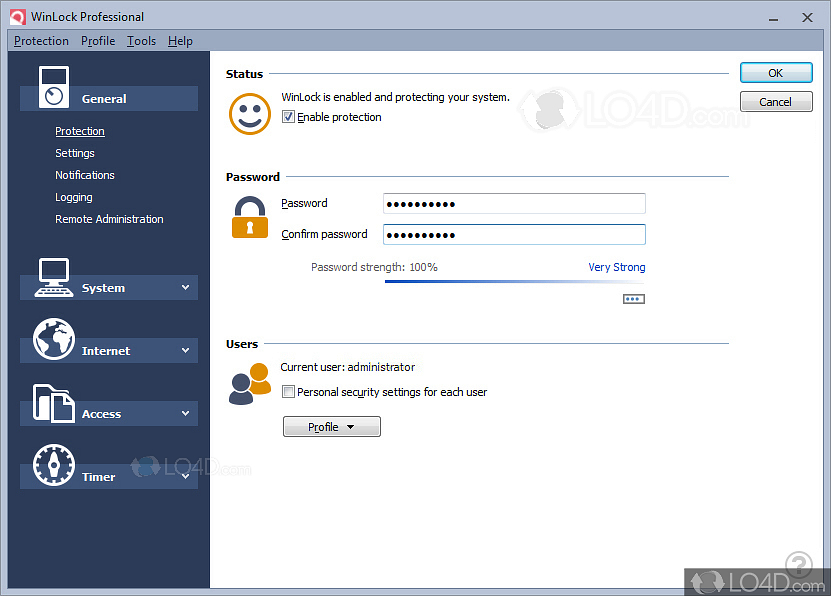Image resolution: width=831 pixels, height=596 pixels.
Task: Open the Protection menu
Action: 41,41
